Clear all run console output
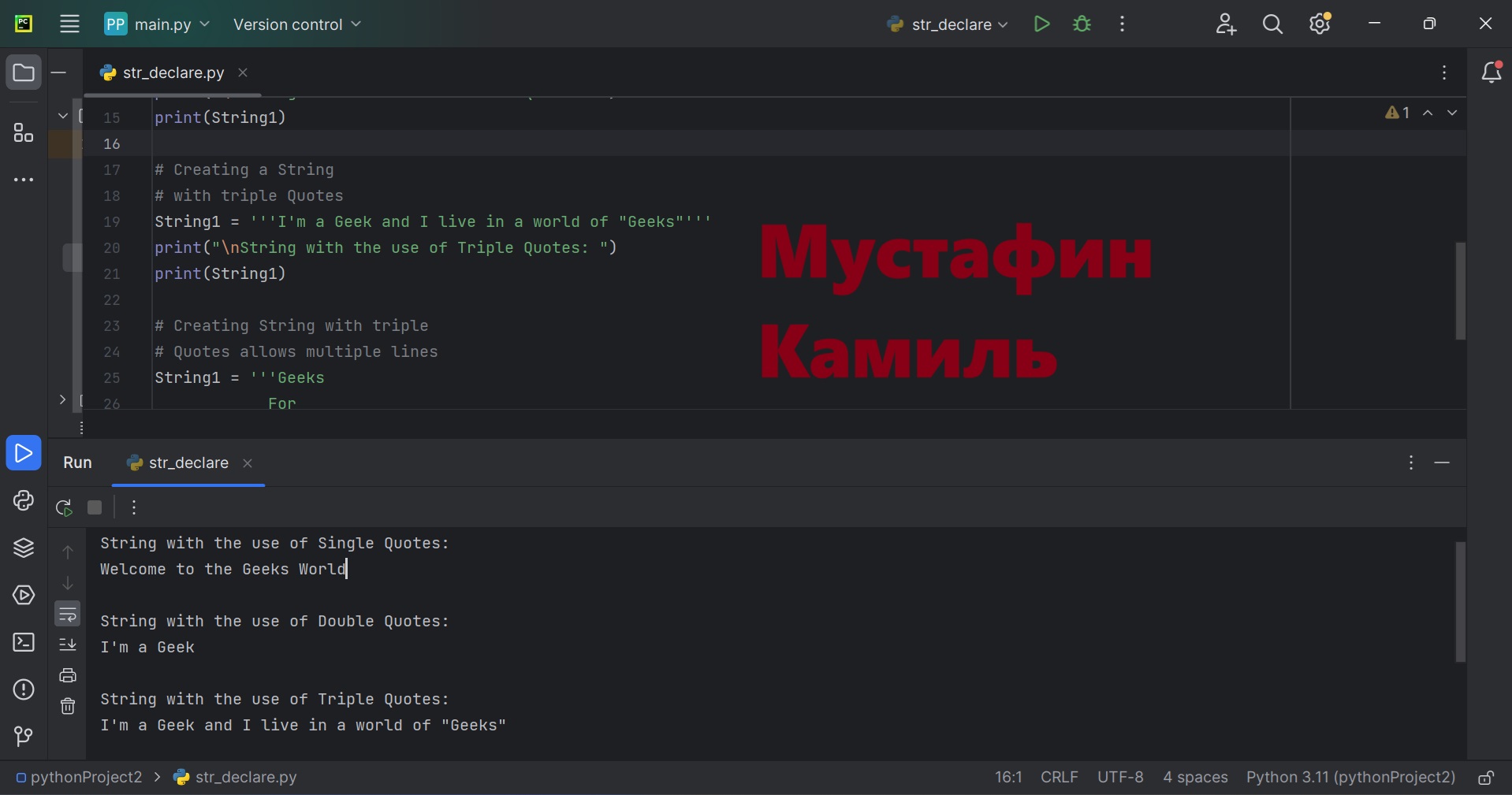This screenshot has height=795, width=1512. pos(68,707)
